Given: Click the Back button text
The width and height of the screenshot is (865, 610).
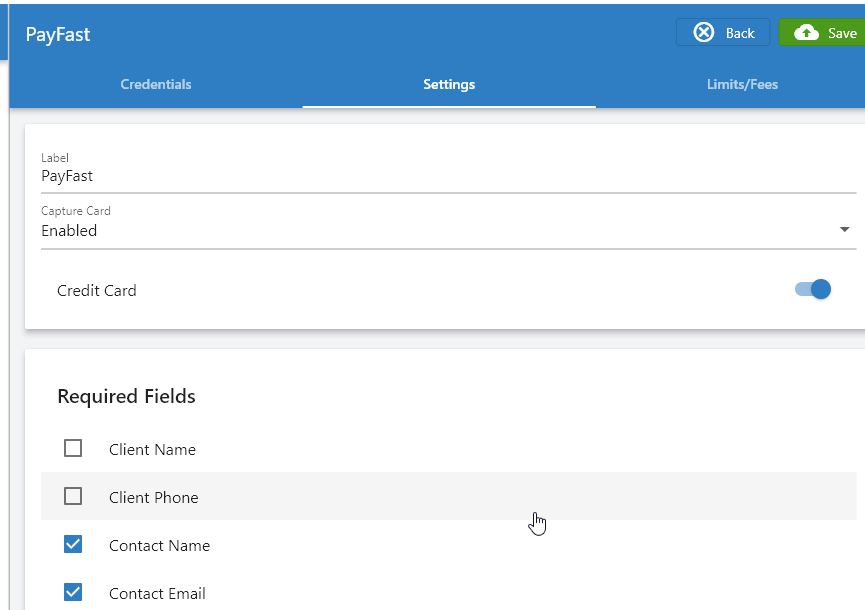Looking at the screenshot, I should coord(740,33).
